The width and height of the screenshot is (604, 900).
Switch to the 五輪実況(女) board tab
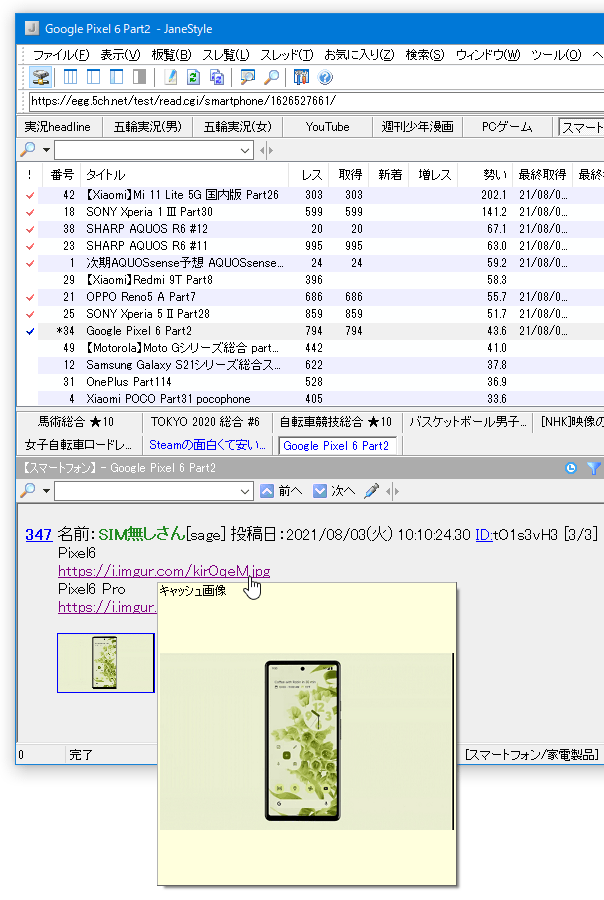coord(238,127)
